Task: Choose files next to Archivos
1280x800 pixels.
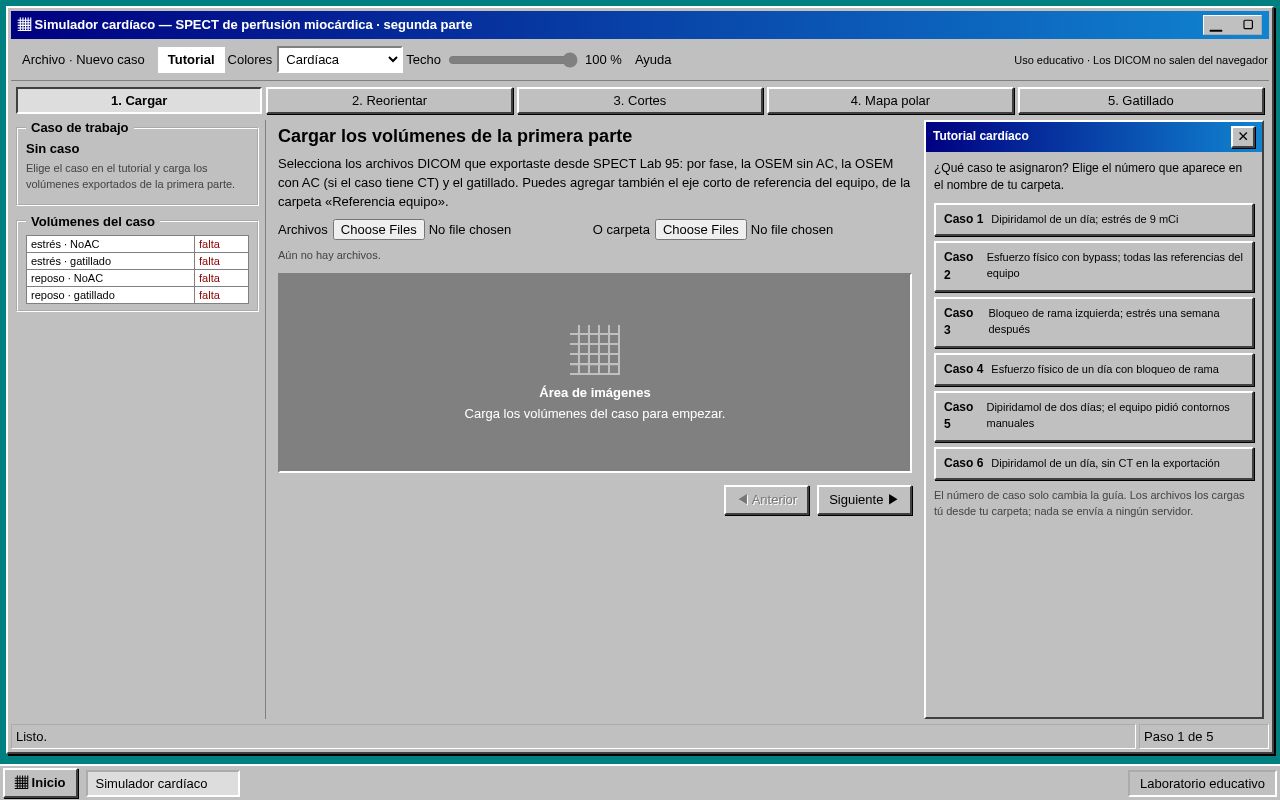Action: pos(379,230)
